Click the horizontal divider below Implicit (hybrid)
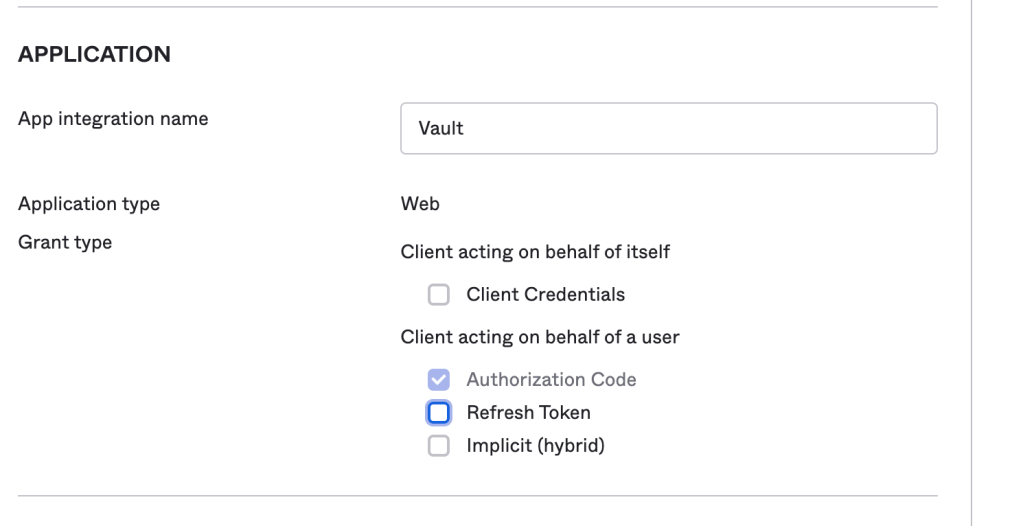The width and height of the screenshot is (1023, 526). 478,495
